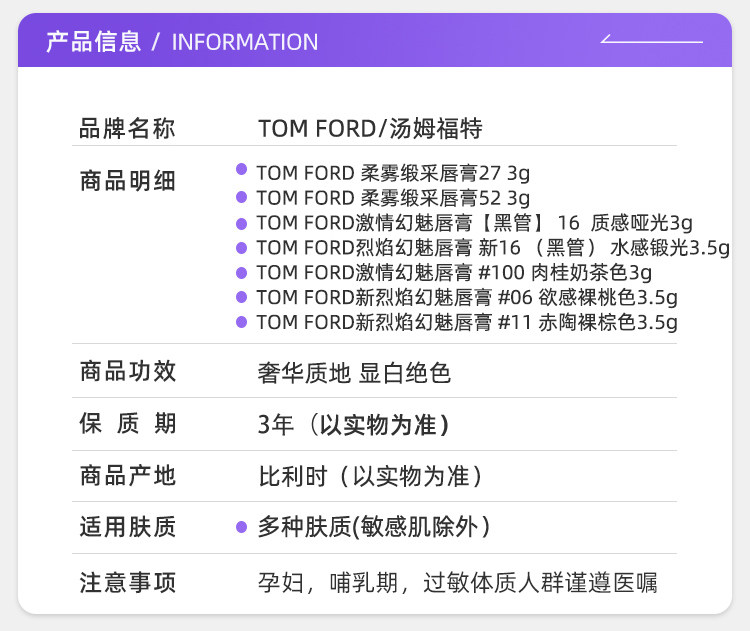Select the 奢华质地 显白绝色 text
The width and height of the screenshot is (750, 631).
(354, 373)
